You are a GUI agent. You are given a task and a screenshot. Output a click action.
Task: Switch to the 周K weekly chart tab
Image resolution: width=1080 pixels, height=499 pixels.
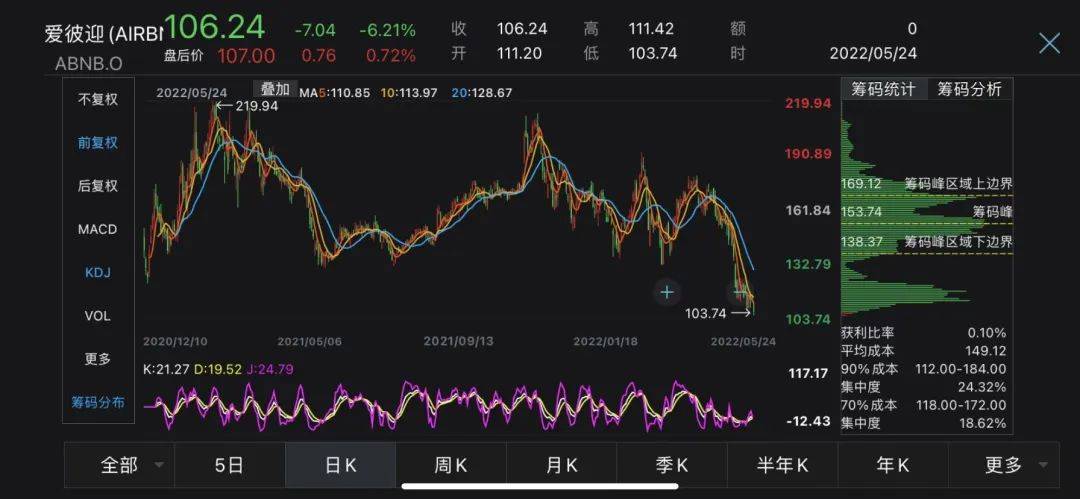click(450, 465)
